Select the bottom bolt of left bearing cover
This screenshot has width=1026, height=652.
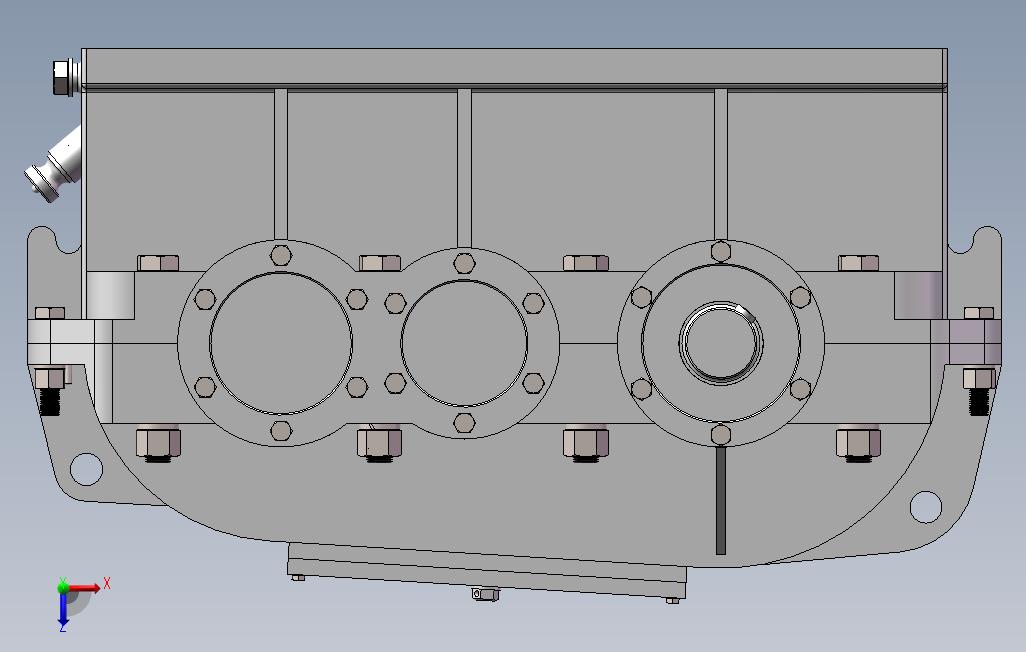[281, 431]
